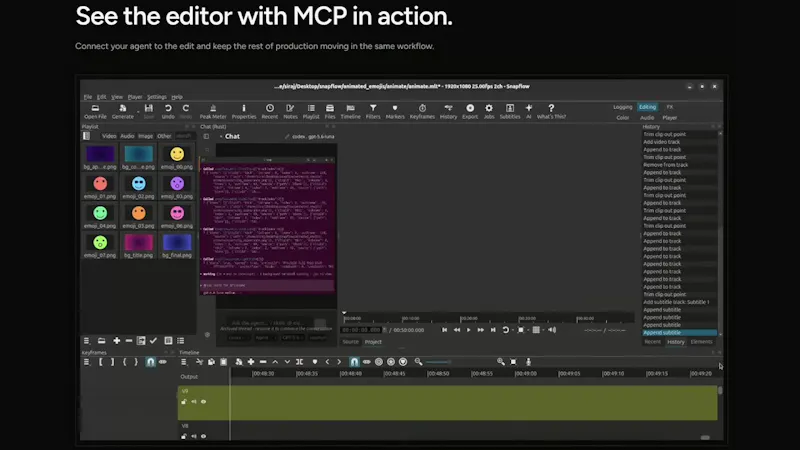Hide track V9 with eye icon
Screen dimensions: 800x450
coord(204,402)
